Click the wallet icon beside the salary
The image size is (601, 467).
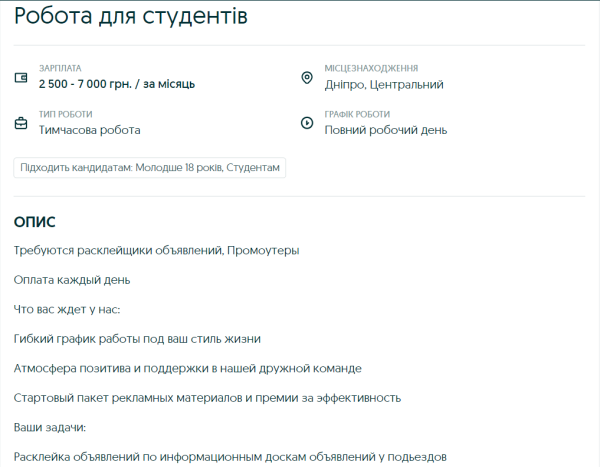tap(21, 77)
